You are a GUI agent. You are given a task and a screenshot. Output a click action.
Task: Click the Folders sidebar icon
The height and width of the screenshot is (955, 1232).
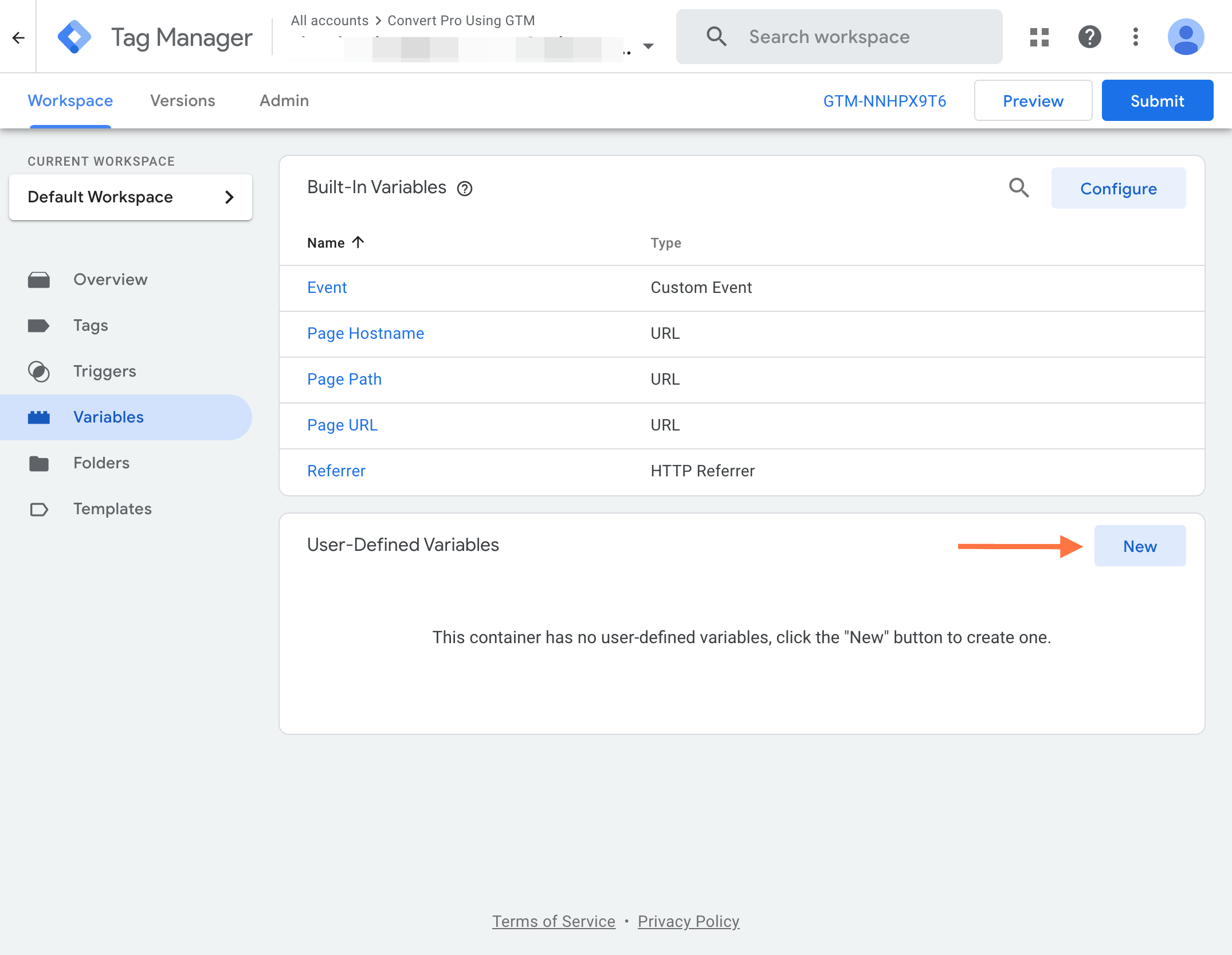39,463
